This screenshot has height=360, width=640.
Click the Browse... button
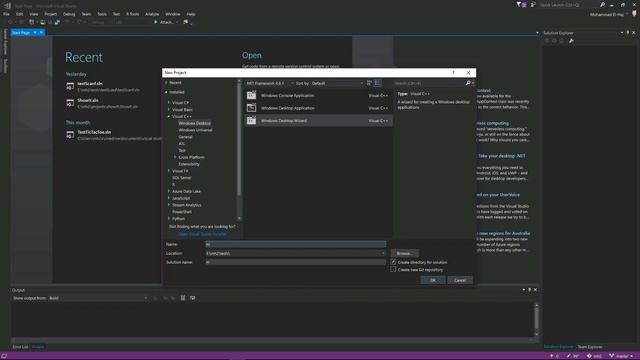click(x=404, y=253)
